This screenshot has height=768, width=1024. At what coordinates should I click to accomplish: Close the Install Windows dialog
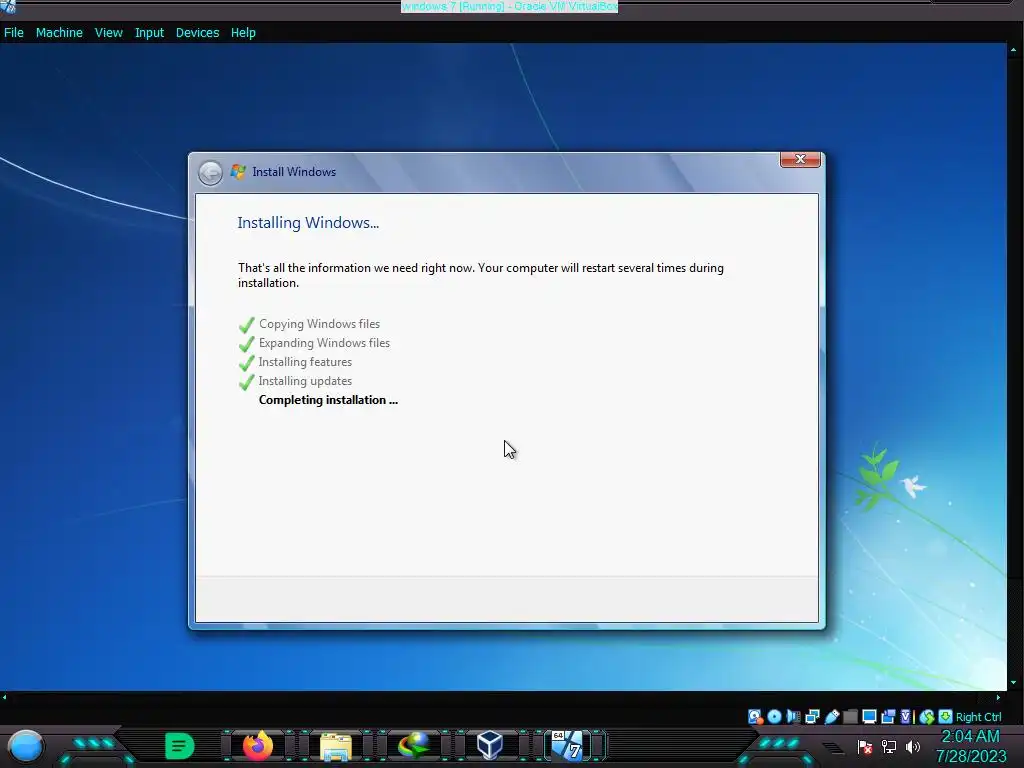pyautogui.click(x=800, y=159)
